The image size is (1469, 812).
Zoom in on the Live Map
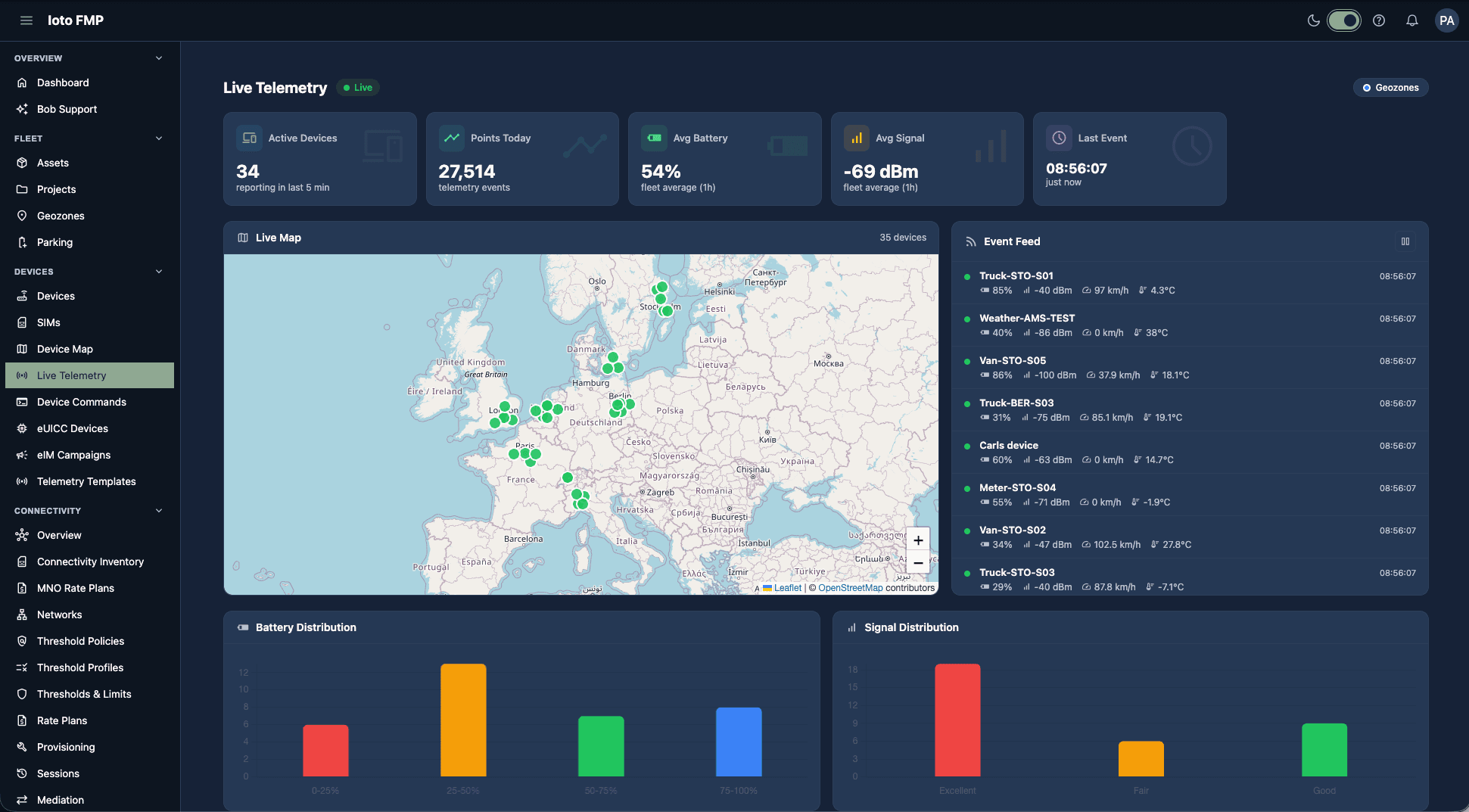[x=918, y=540]
